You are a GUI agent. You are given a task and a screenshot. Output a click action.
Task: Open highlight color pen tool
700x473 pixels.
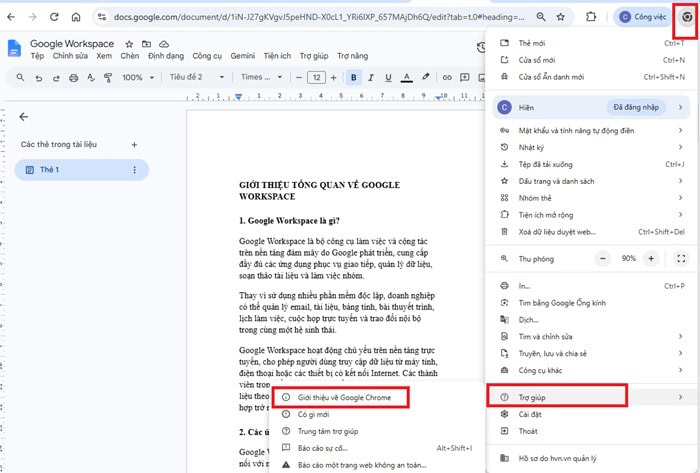tap(425, 77)
